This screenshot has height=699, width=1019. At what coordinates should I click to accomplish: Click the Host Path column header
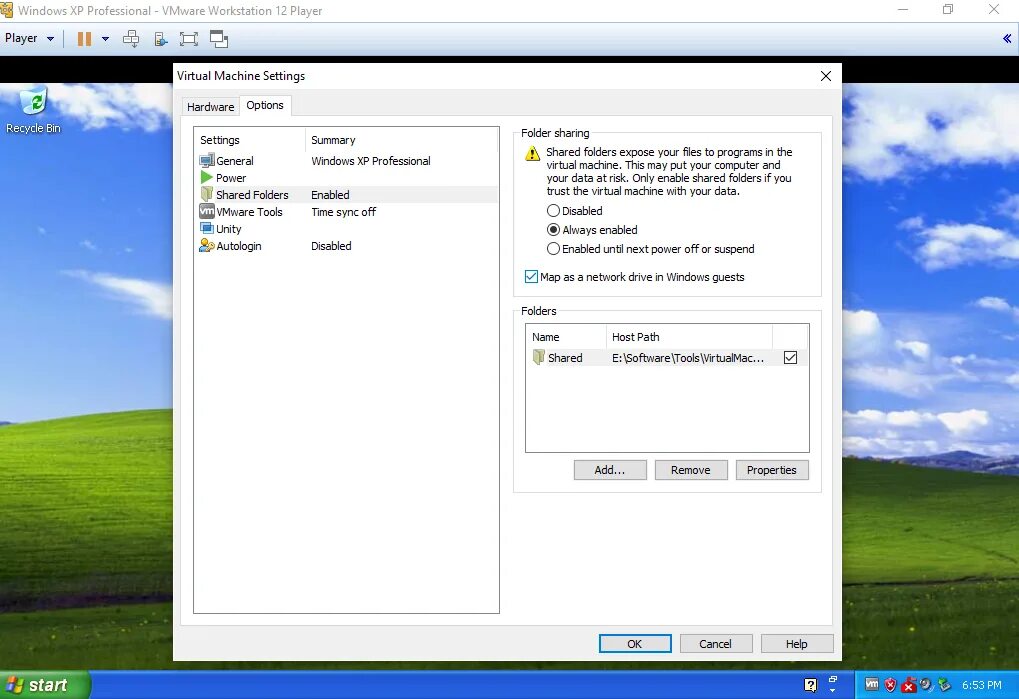[x=689, y=337]
